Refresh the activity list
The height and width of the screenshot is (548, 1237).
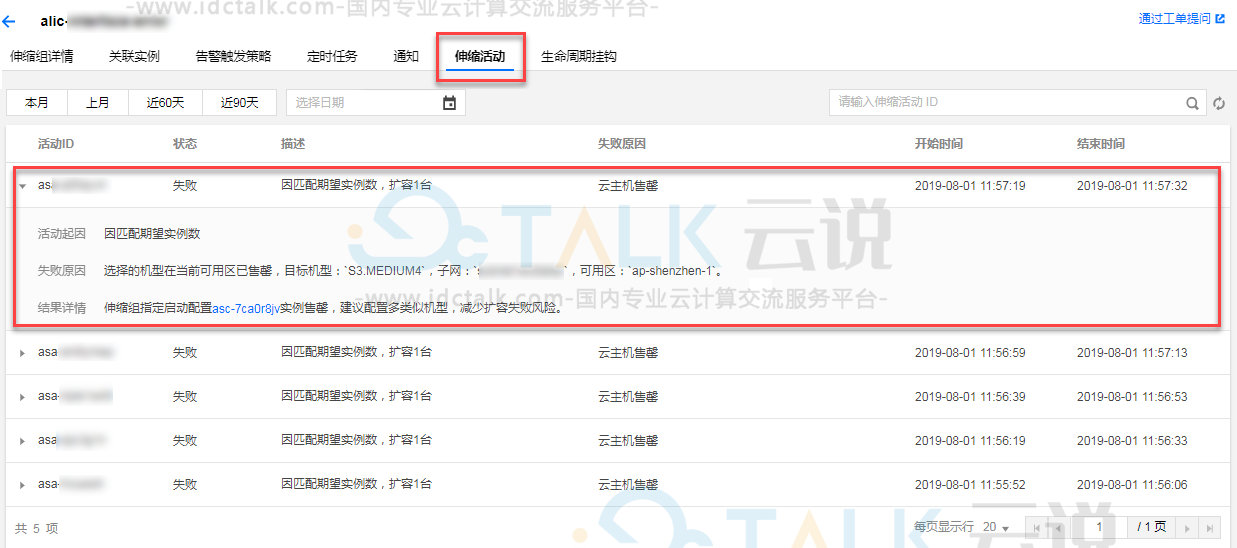(x=1219, y=103)
